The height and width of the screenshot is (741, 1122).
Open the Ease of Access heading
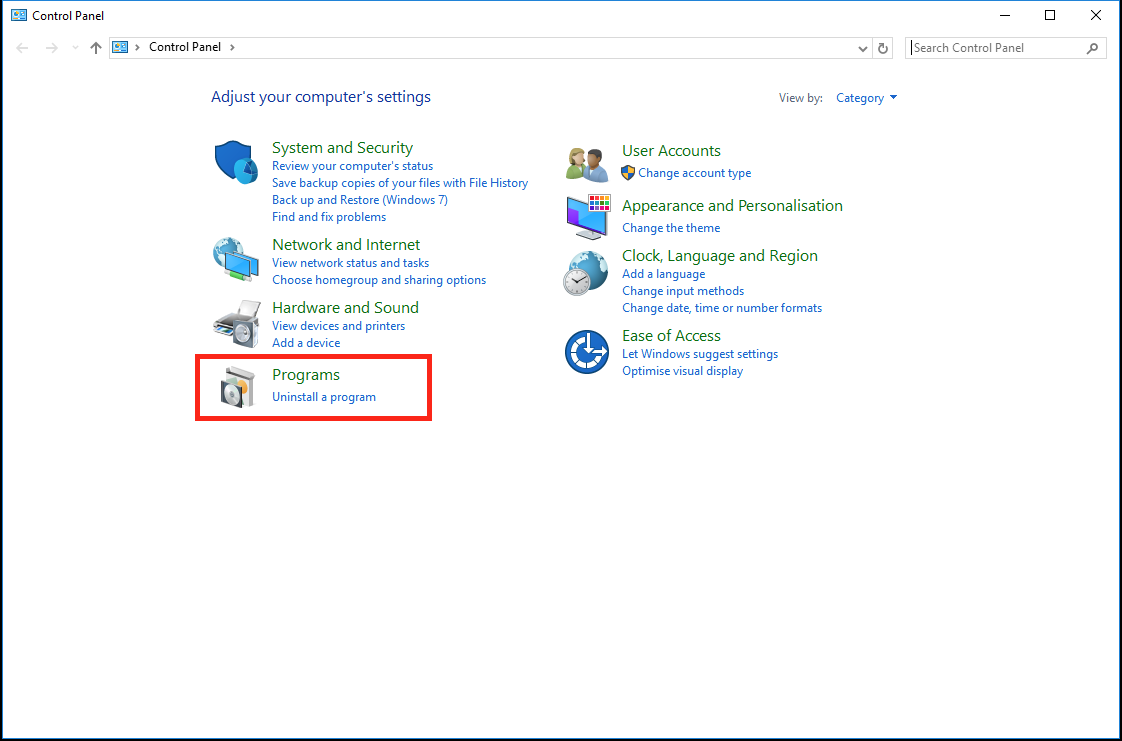pos(671,335)
